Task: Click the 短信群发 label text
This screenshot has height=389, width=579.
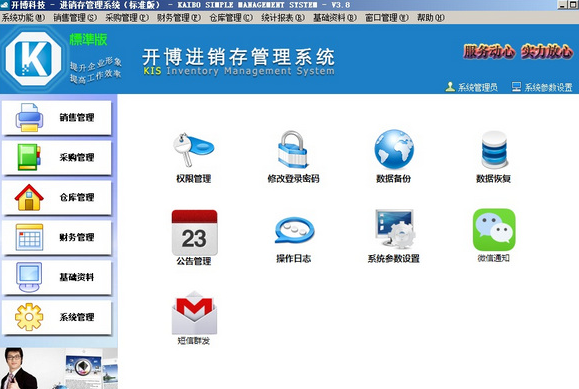Action: point(194,341)
